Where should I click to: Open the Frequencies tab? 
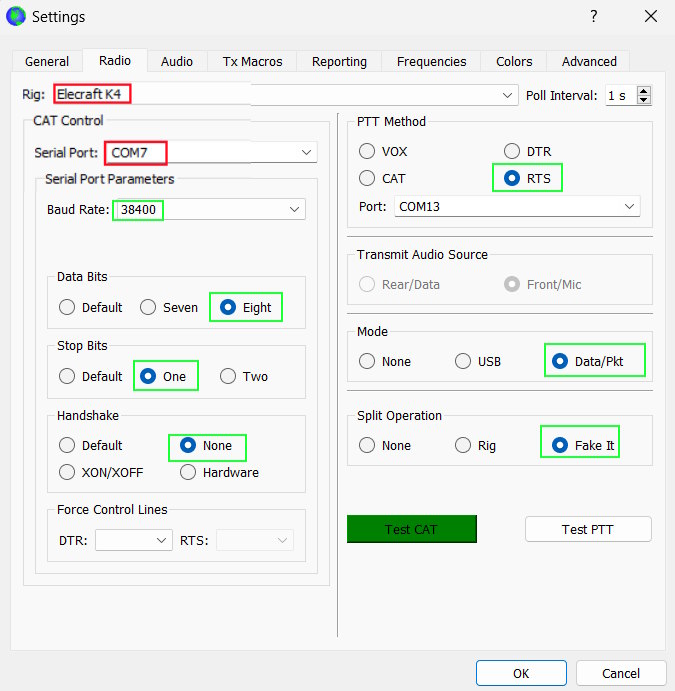click(x=431, y=61)
